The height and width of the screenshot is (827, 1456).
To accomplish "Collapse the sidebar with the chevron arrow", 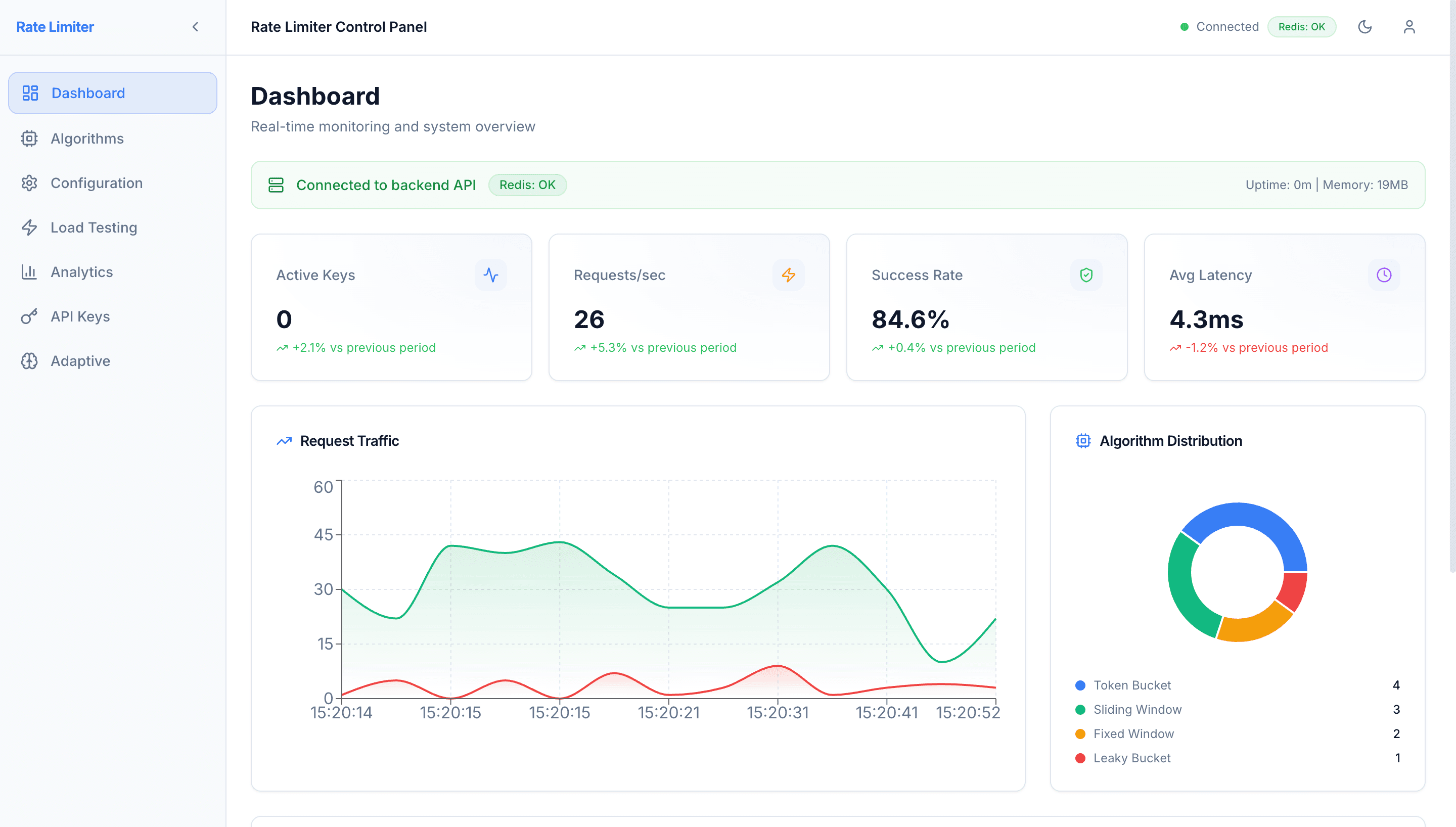I will [195, 27].
